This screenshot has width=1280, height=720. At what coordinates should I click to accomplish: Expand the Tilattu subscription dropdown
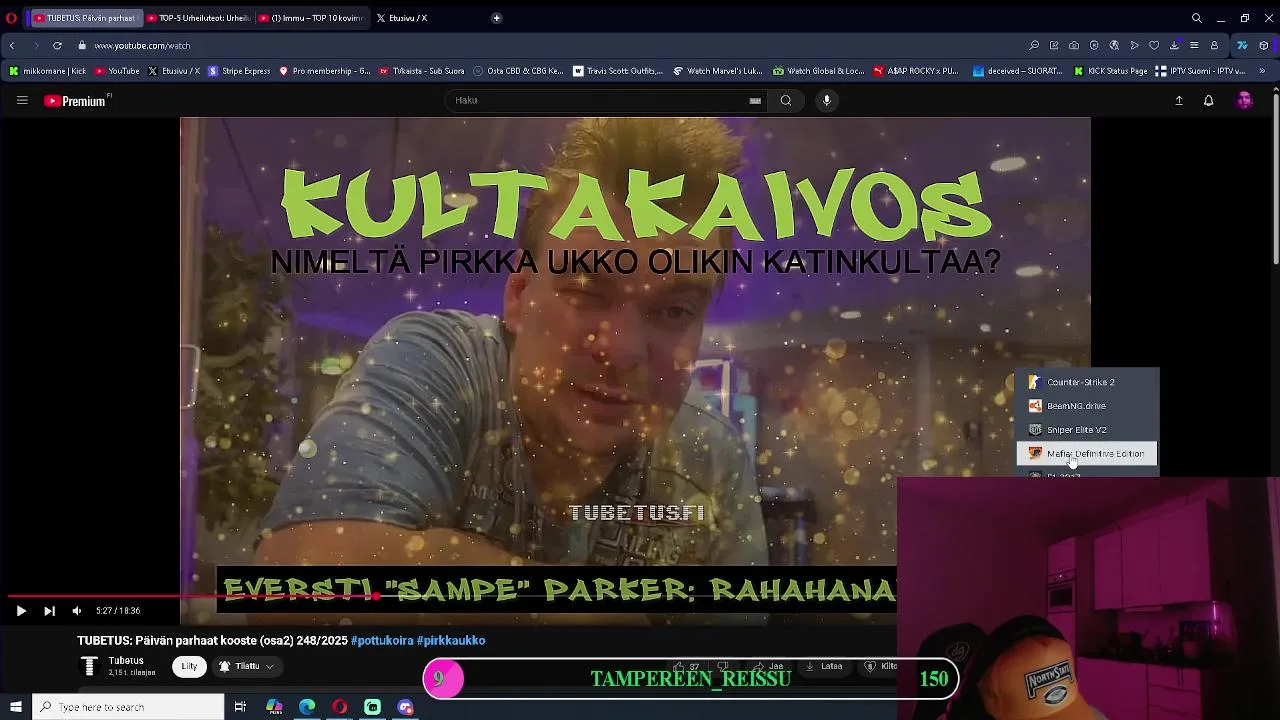pyautogui.click(x=247, y=666)
